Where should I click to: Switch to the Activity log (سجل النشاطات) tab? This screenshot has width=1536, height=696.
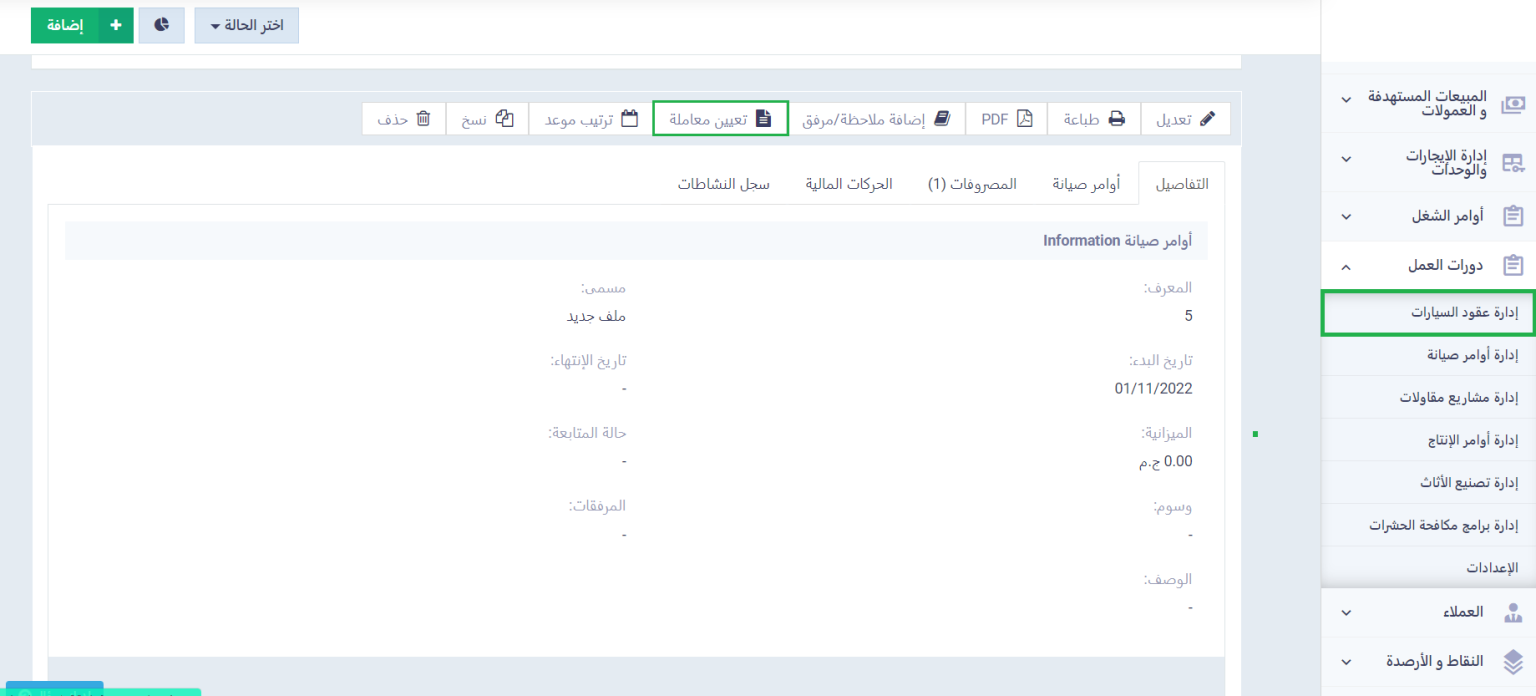click(723, 185)
